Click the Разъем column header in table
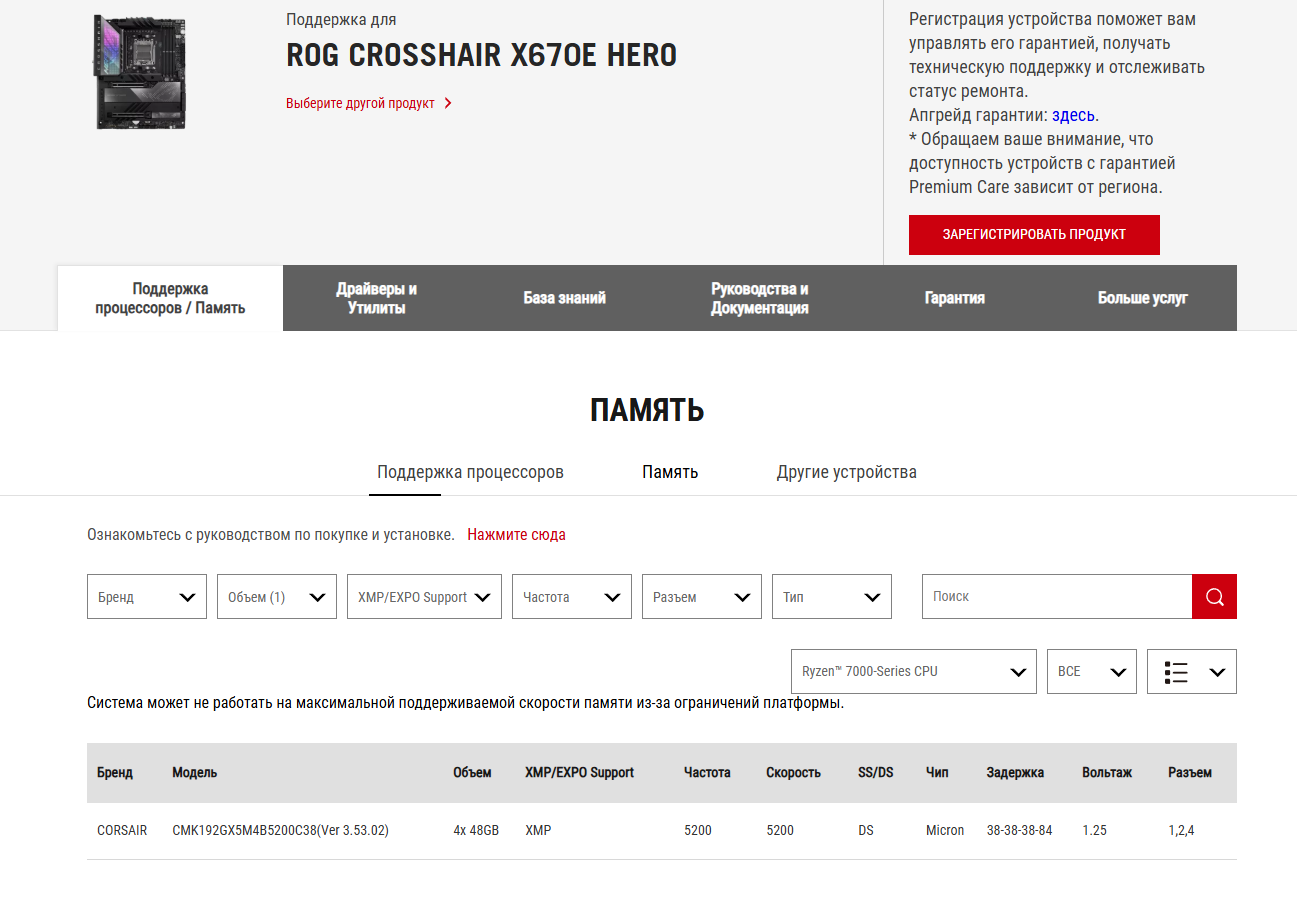Image resolution: width=1297 pixels, height=913 pixels. pos(1190,773)
